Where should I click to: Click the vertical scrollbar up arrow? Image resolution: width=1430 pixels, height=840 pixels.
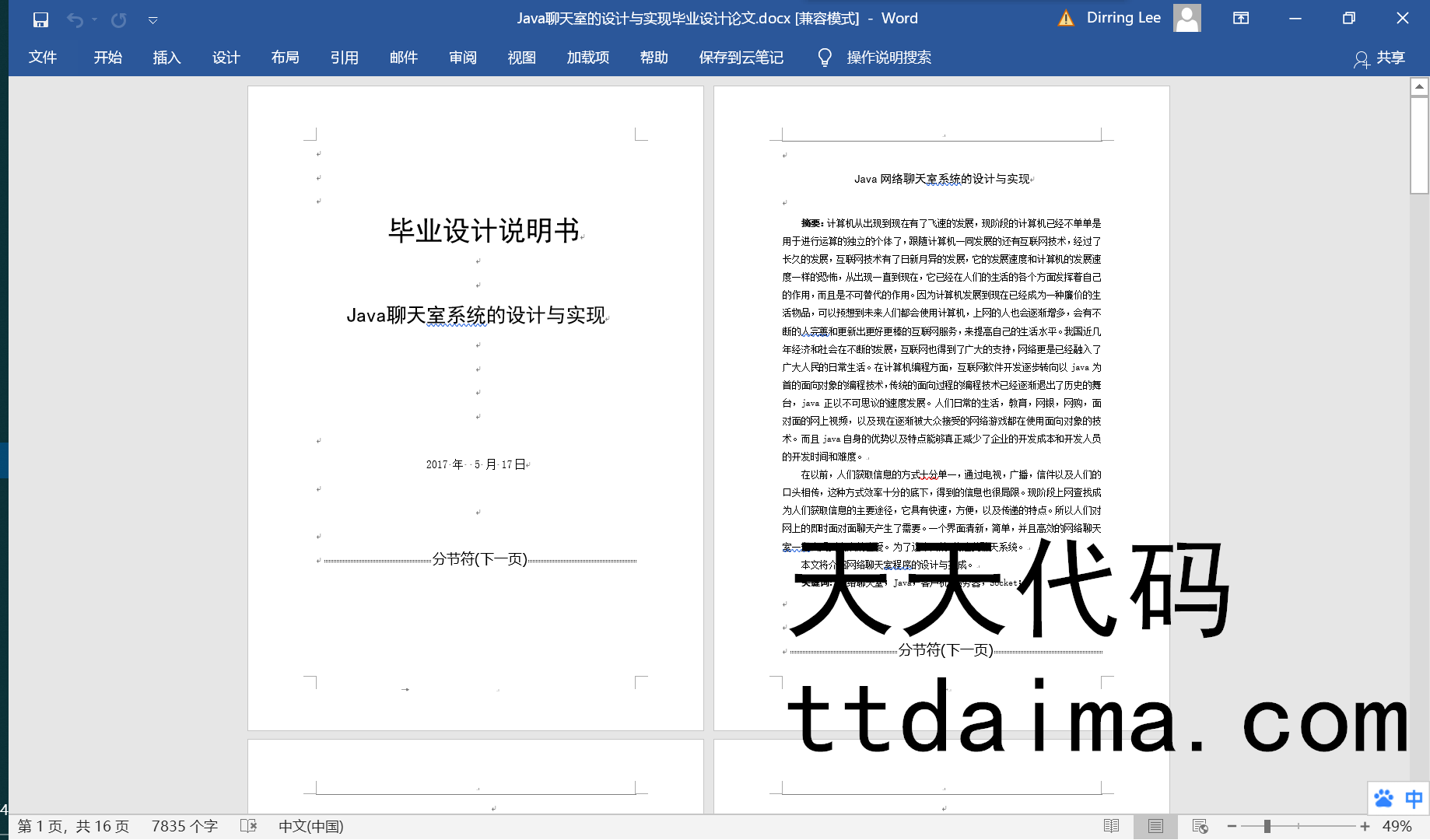1419,87
